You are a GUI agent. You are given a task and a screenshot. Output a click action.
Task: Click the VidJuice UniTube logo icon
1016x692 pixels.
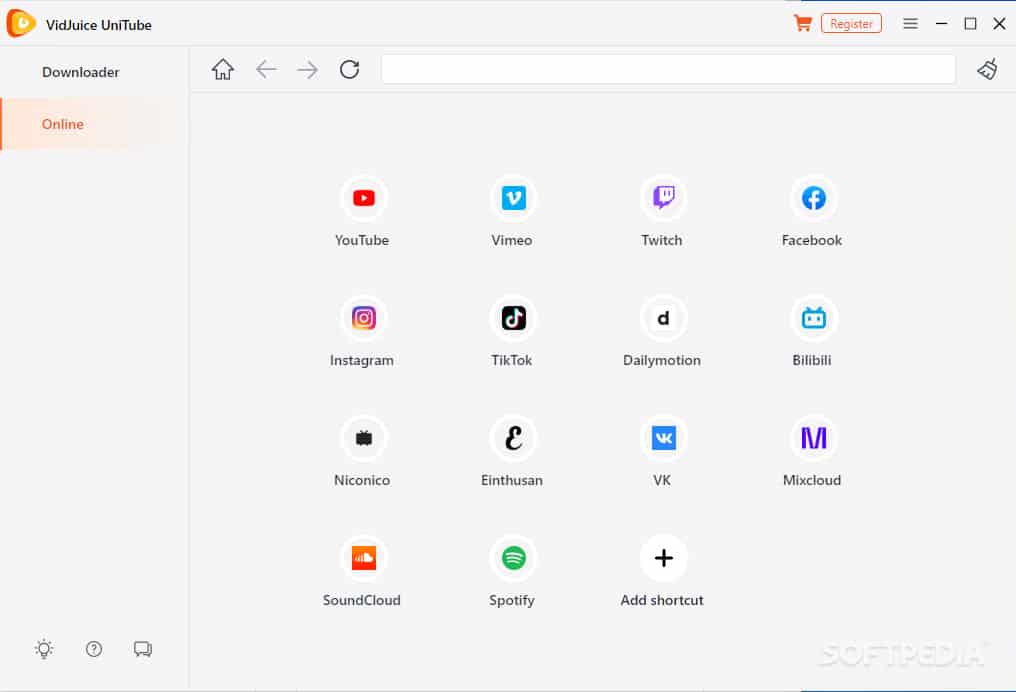(21, 24)
